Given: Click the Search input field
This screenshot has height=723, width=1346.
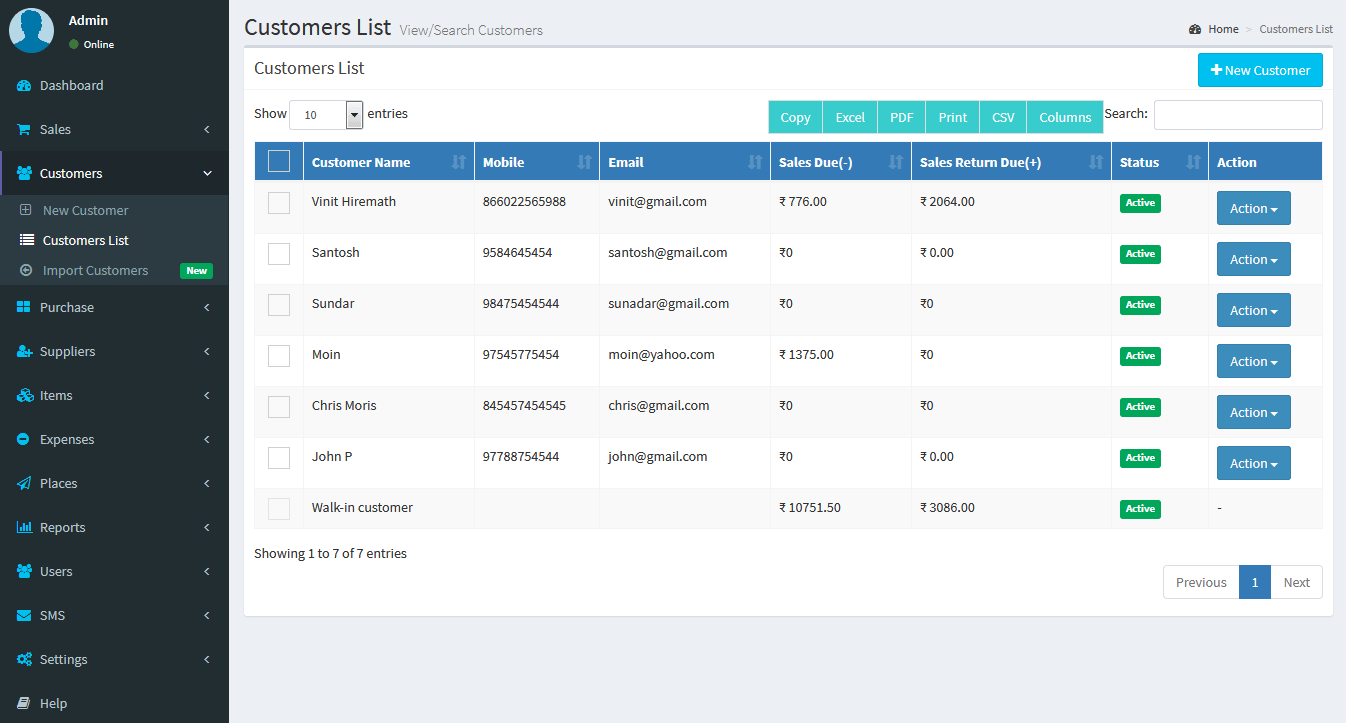Looking at the screenshot, I should (1238, 115).
